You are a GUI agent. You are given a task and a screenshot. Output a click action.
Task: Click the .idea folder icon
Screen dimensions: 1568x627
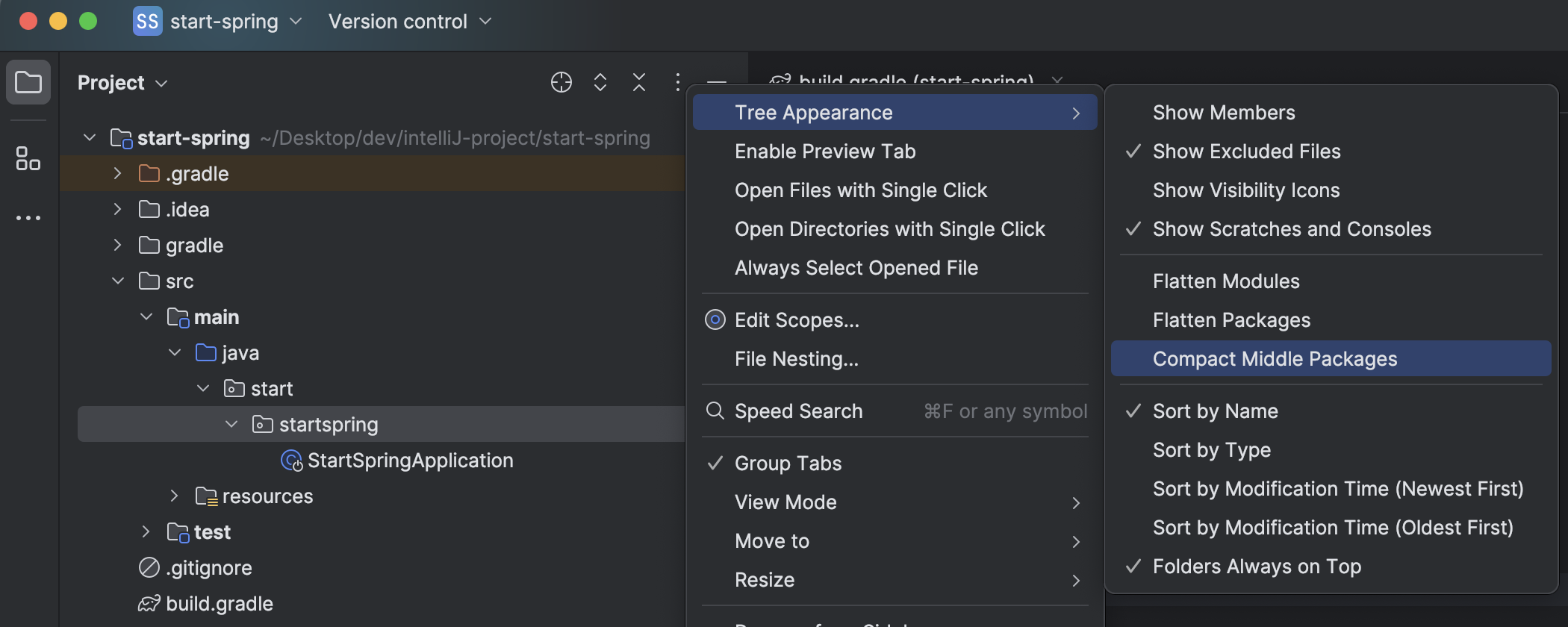149,209
